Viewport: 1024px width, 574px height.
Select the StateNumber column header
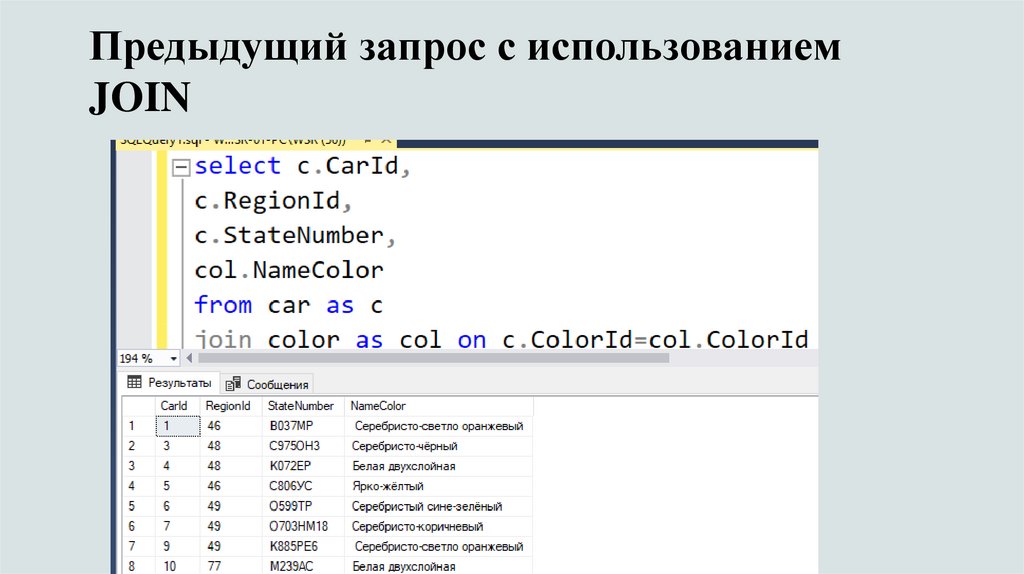click(303, 406)
